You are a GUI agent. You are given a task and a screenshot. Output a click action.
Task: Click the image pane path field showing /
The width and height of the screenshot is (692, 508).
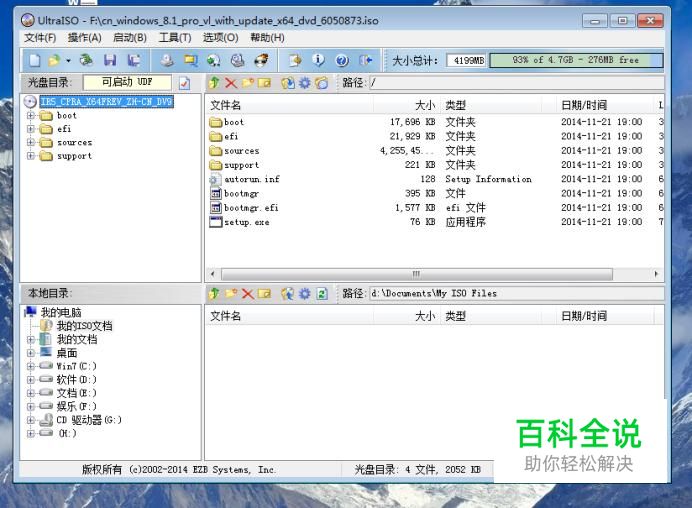click(x=516, y=83)
